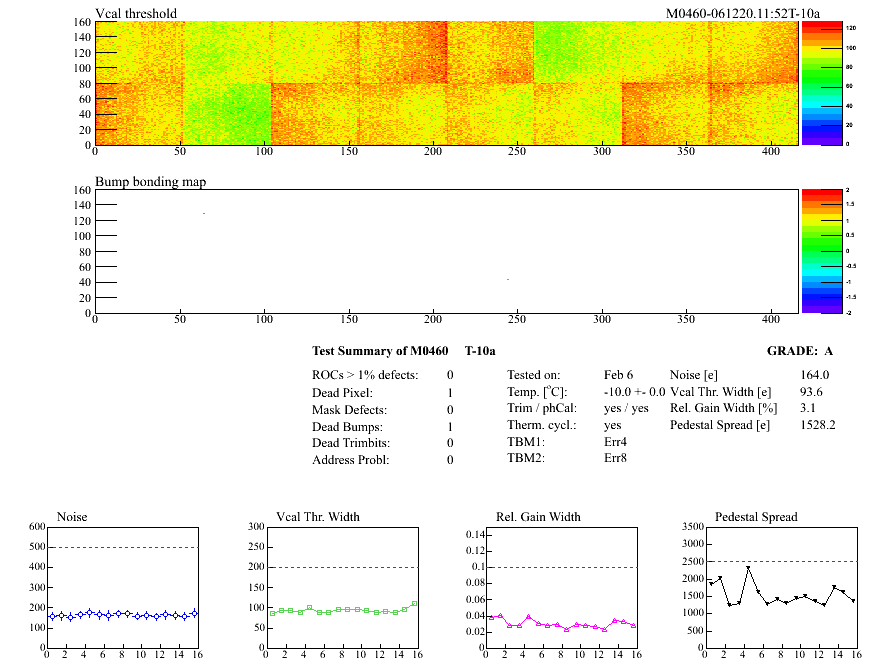The image size is (896, 672).
Task: Click the Vcal threshold plot title
Action: [x=136, y=13]
